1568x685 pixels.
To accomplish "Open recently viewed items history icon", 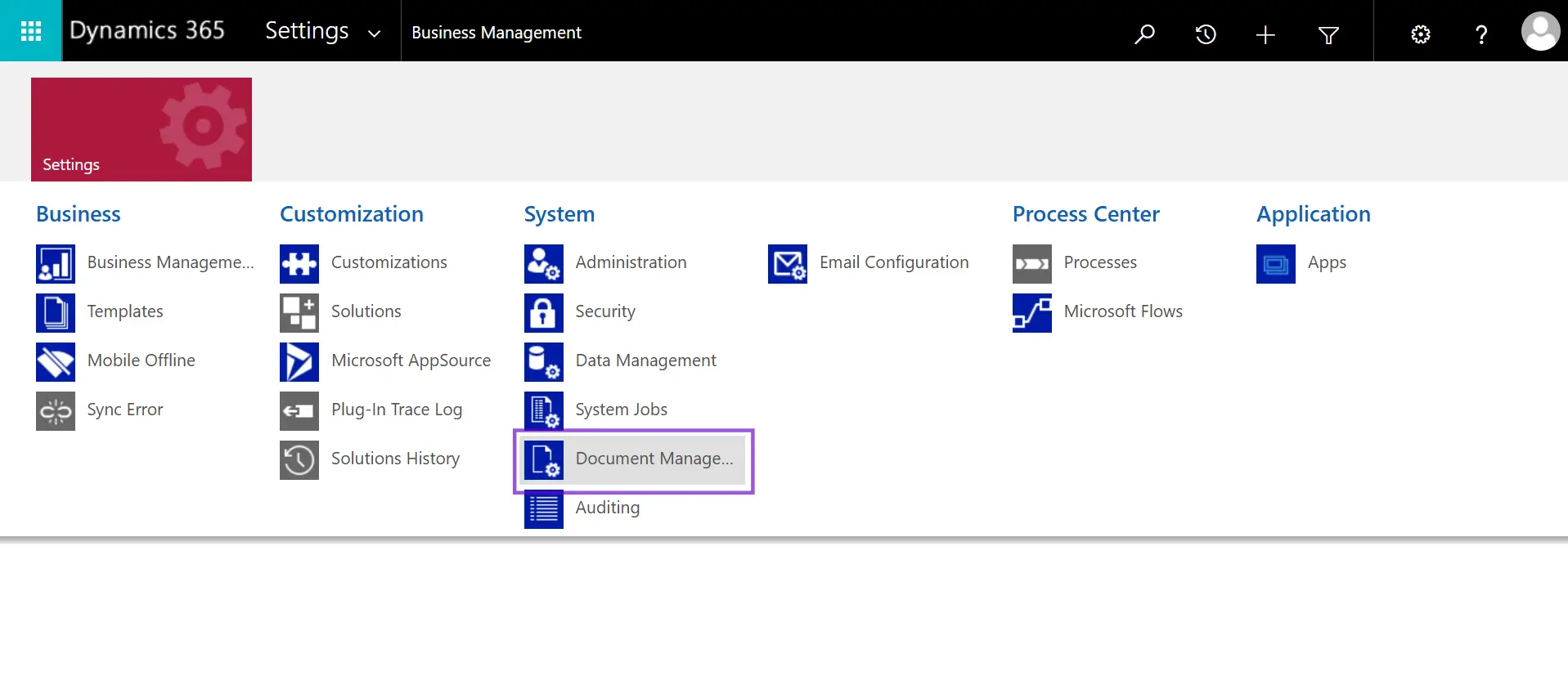I will point(1206,34).
